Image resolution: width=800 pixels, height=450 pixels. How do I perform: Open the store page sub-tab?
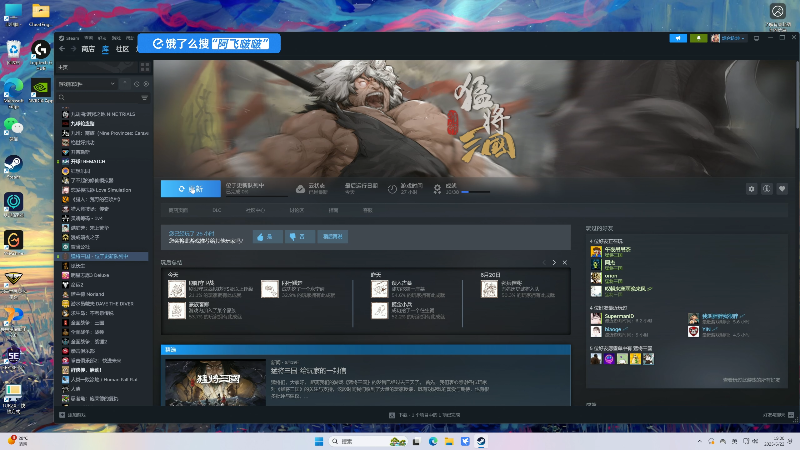[x=178, y=210]
